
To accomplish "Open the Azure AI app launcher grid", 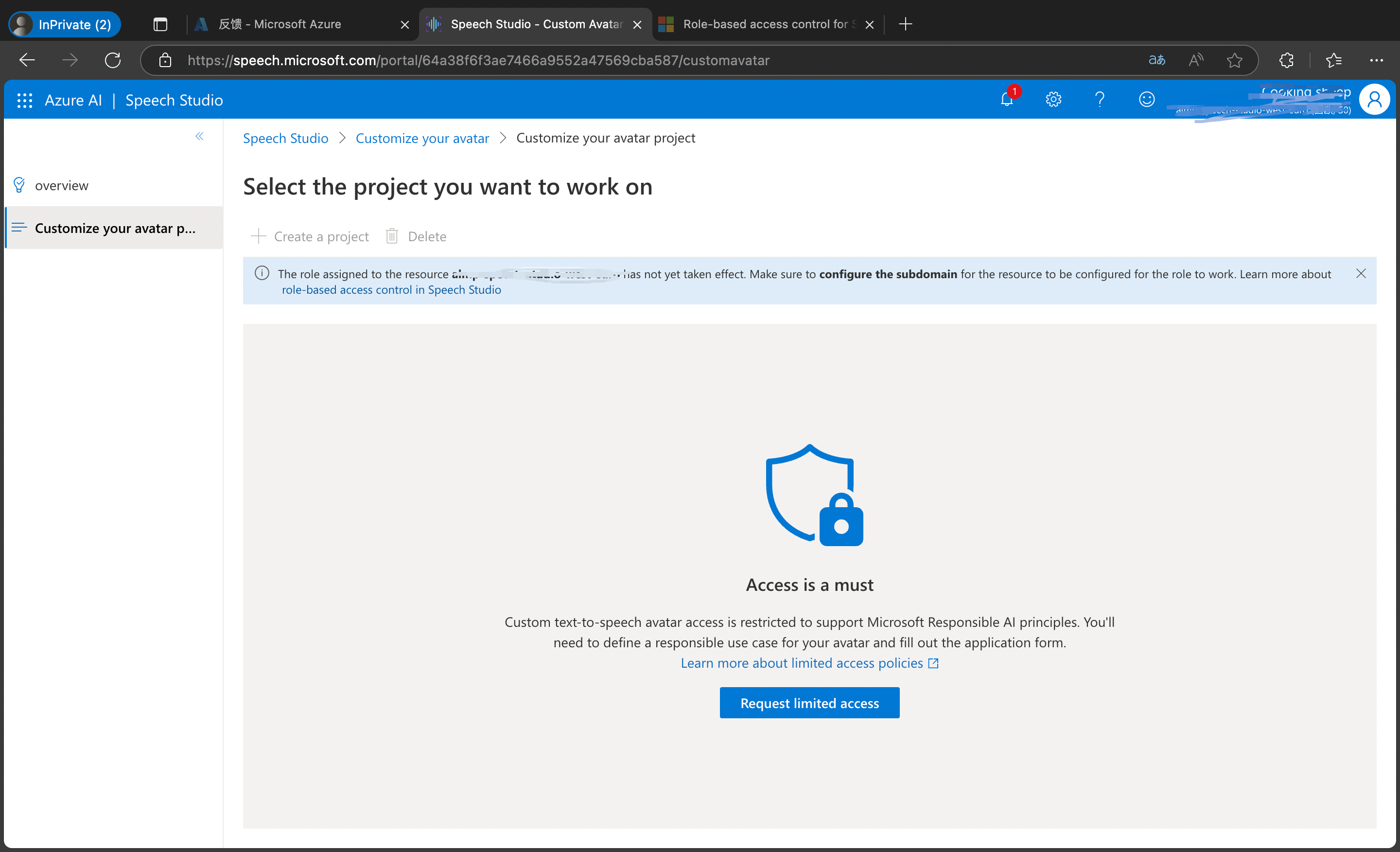I will coord(24,100).
